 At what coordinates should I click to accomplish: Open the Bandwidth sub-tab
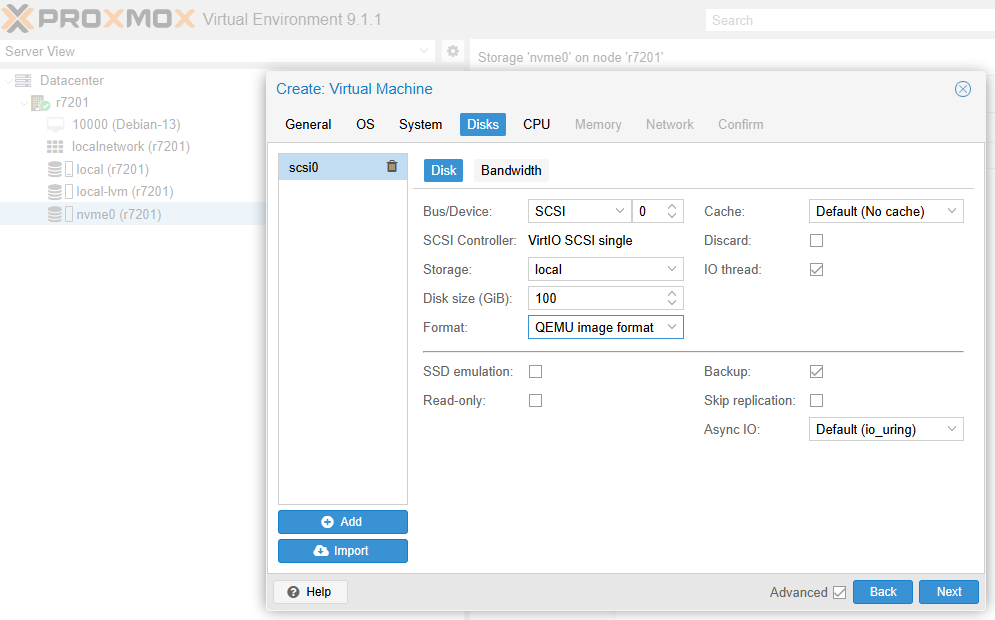click(x=511, y=170)
